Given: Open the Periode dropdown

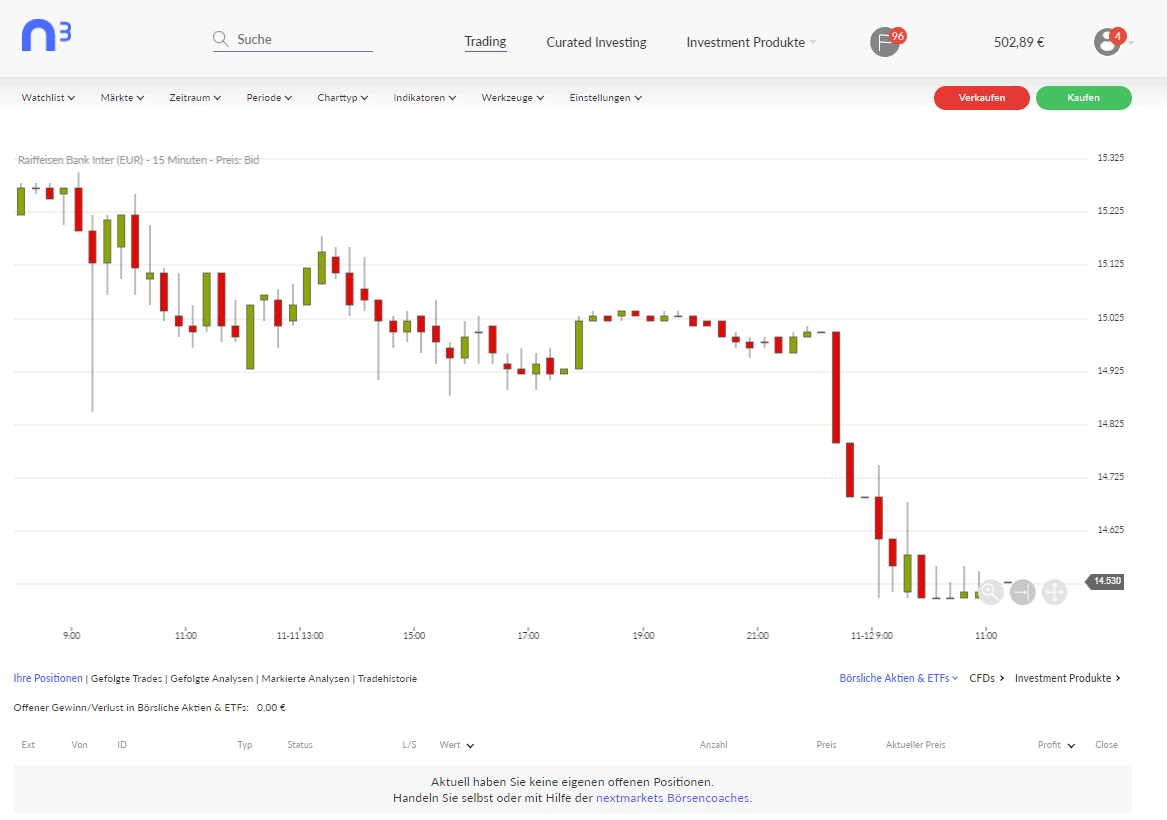Looking at the screenshot, I should (269, 97).
